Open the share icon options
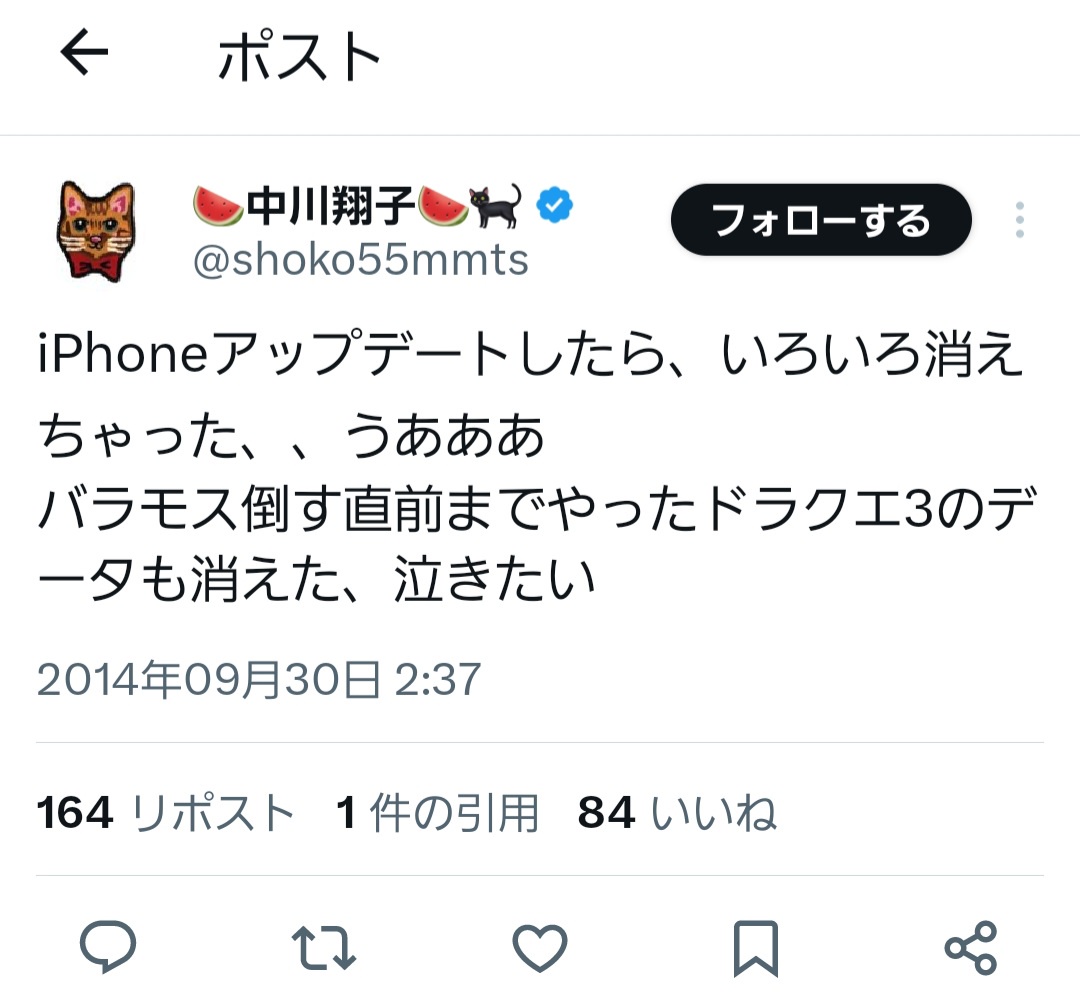Screen dimensions: 1080x1008 pos(970,948)
